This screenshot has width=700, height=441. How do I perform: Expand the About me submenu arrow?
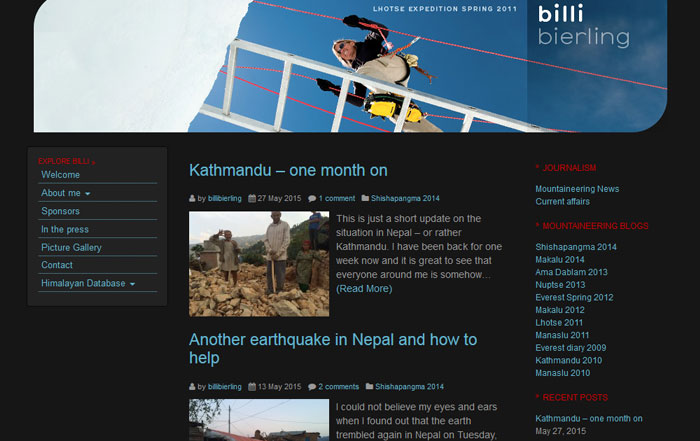[x=88, y=194]
